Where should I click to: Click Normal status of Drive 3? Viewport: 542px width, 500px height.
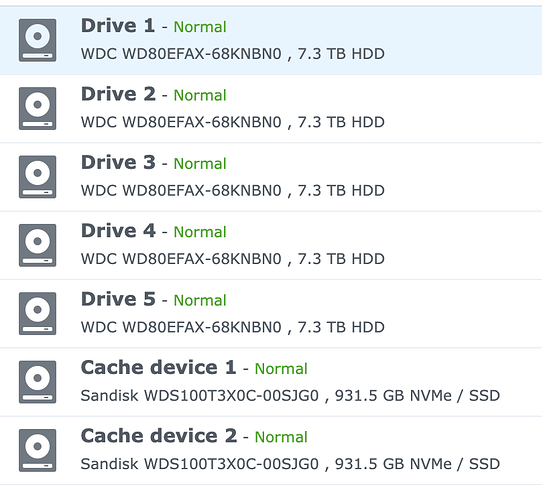(x=200, y=164)
